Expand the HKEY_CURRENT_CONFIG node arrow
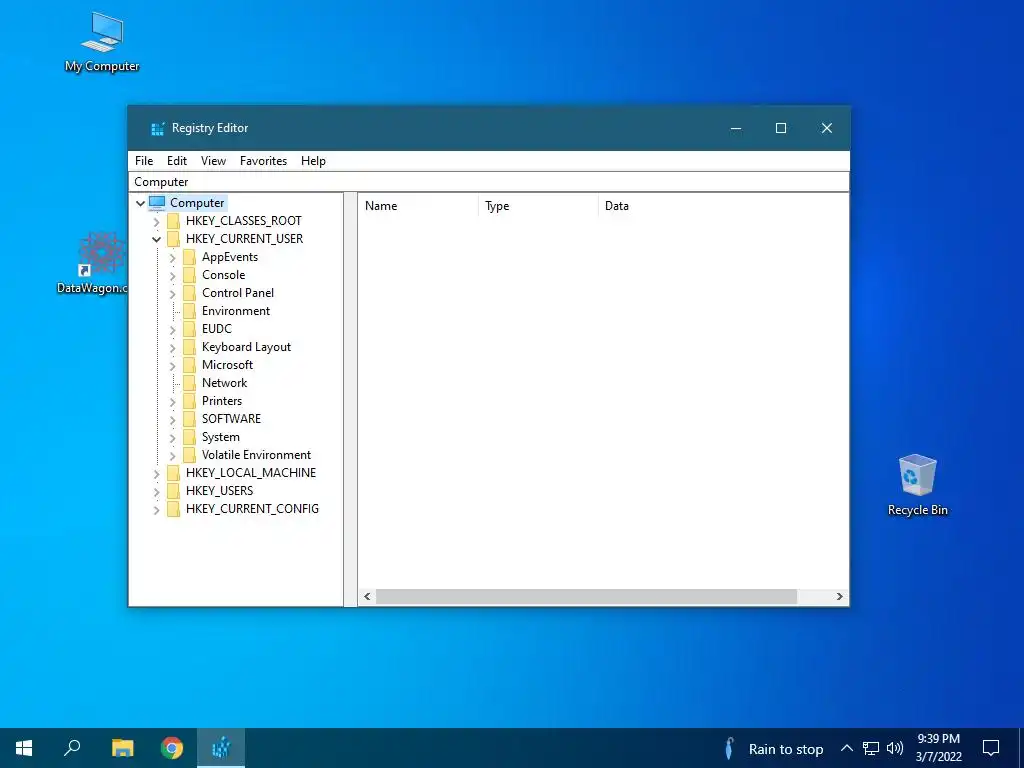Image resolution: width=1024 pixels, height=768 pixels. click(156, 509)
